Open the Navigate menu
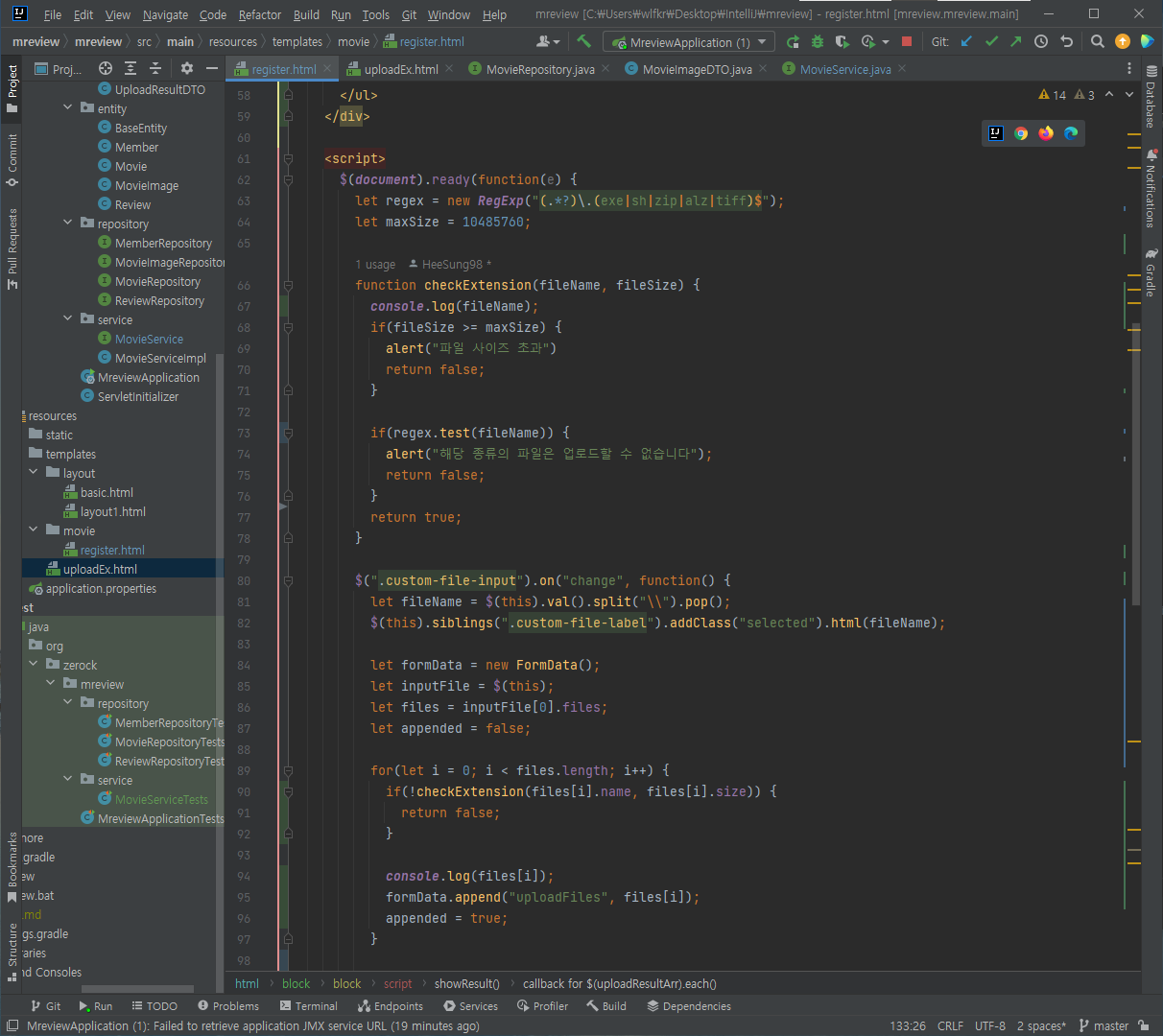This screenshot has width=1163, height=1036. pos(165,14)
